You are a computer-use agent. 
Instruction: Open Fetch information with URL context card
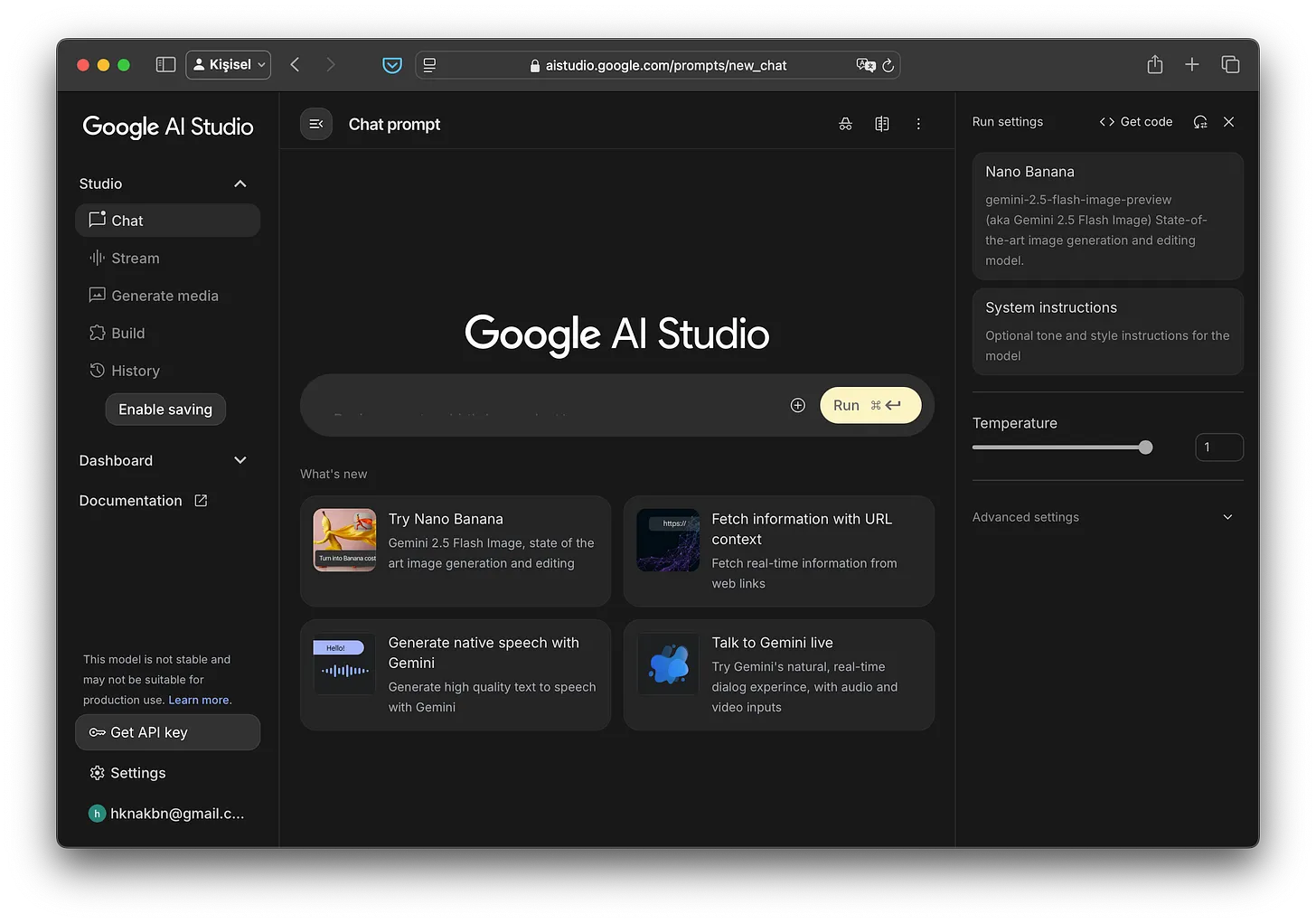pos(779,551)
